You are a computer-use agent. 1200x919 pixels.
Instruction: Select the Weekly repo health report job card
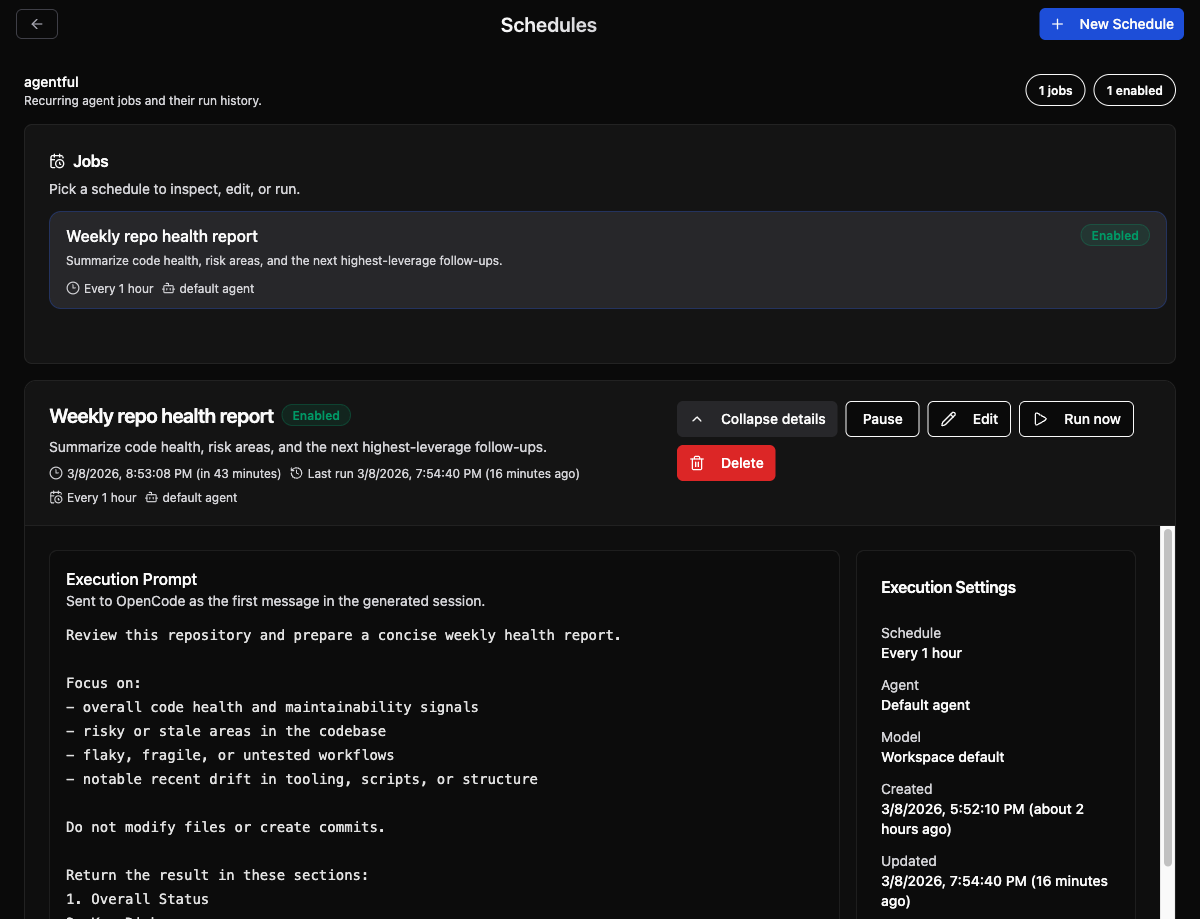608,260
